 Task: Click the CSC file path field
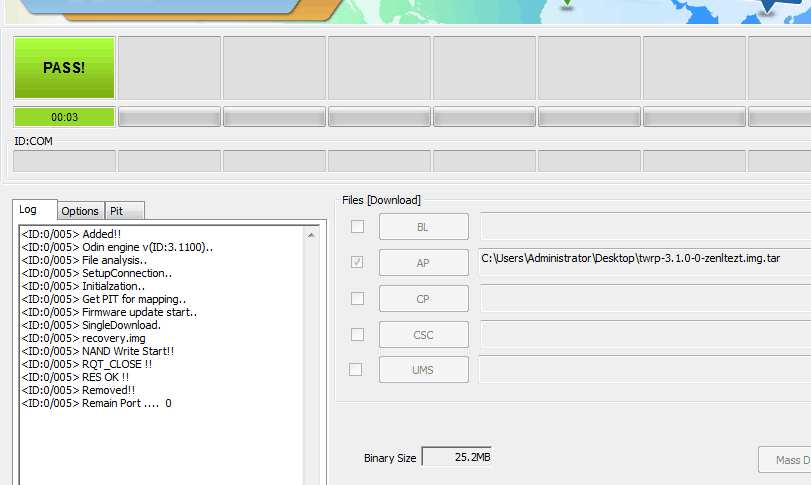click(x=645, y=335)
